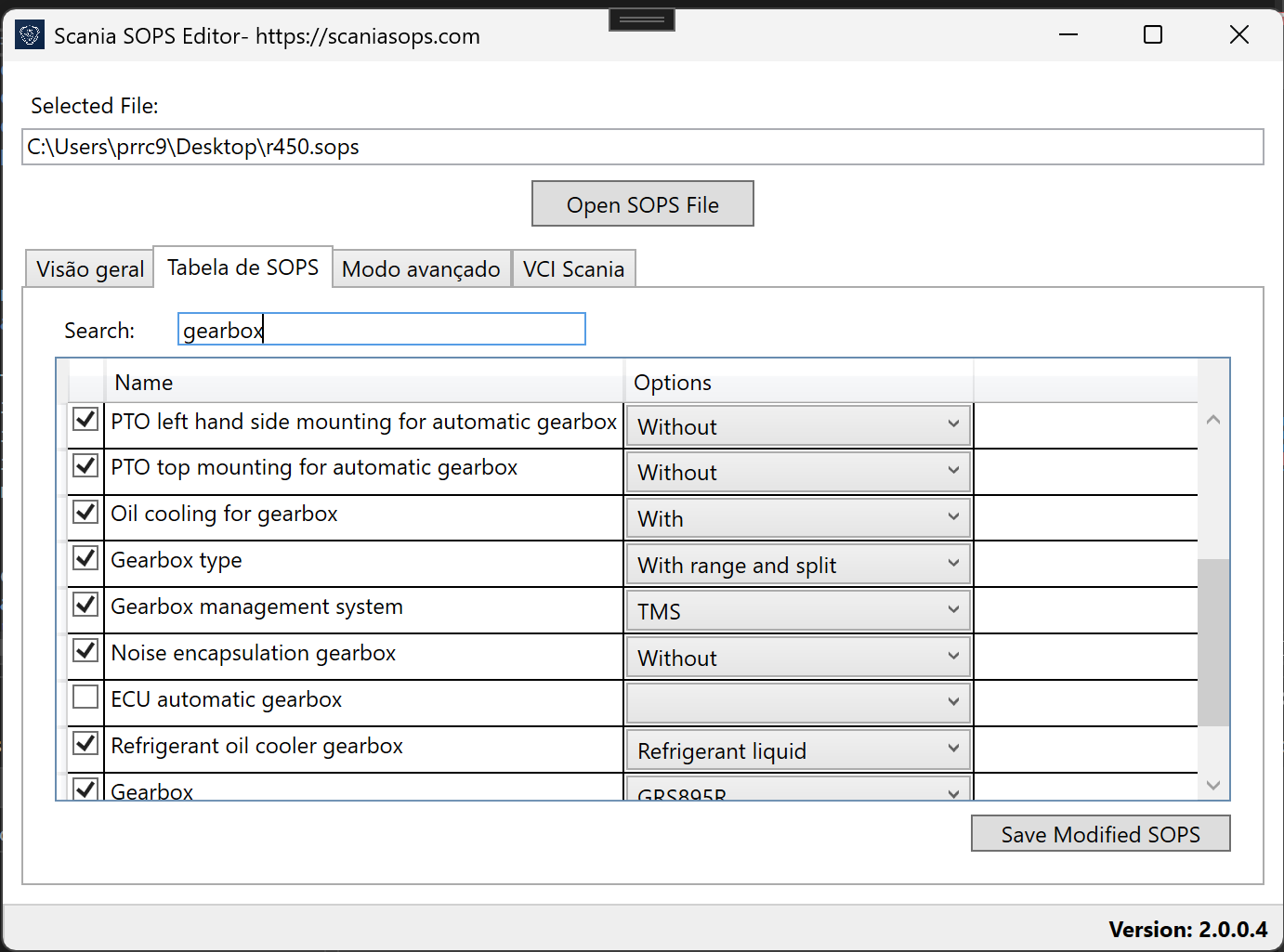
Task: Click inside the gearbox search field
Action: pyautogui.click(x=381, y=329)
